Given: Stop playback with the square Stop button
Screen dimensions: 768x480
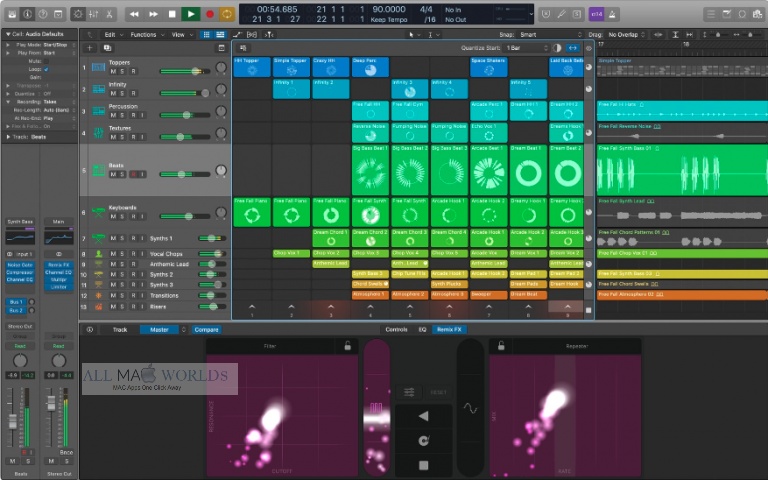Looking at the screenshot, I should [x=172, y=14].
